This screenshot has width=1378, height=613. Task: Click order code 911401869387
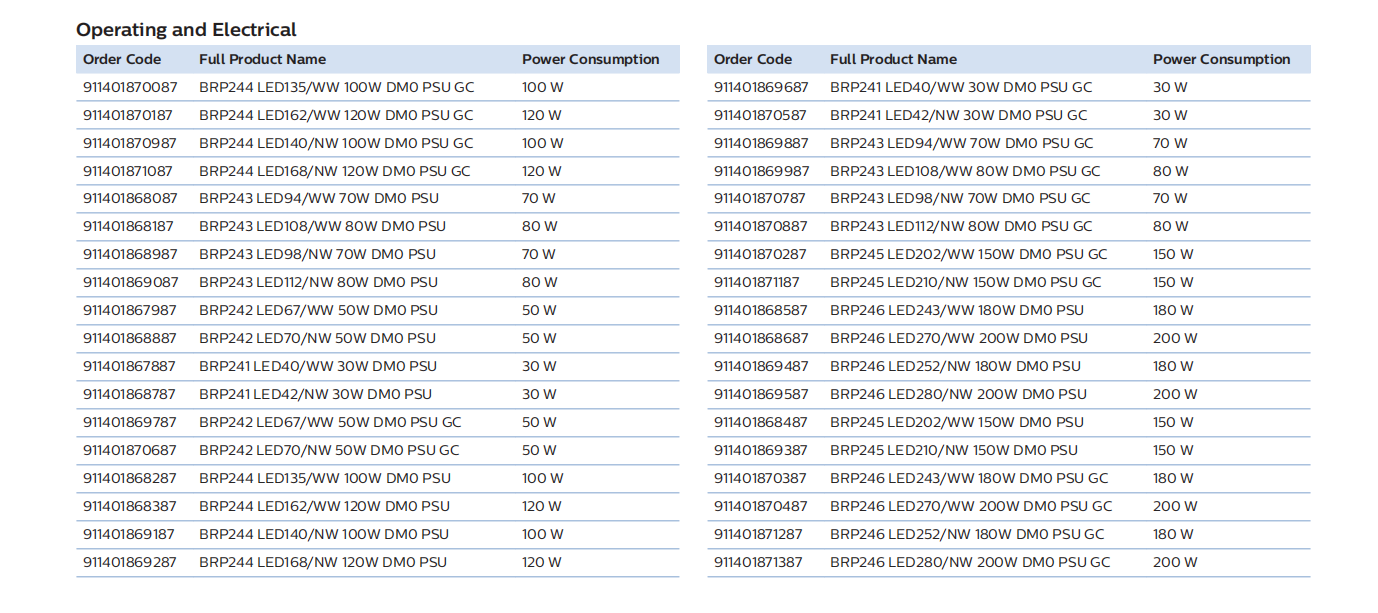pos(761,450)
